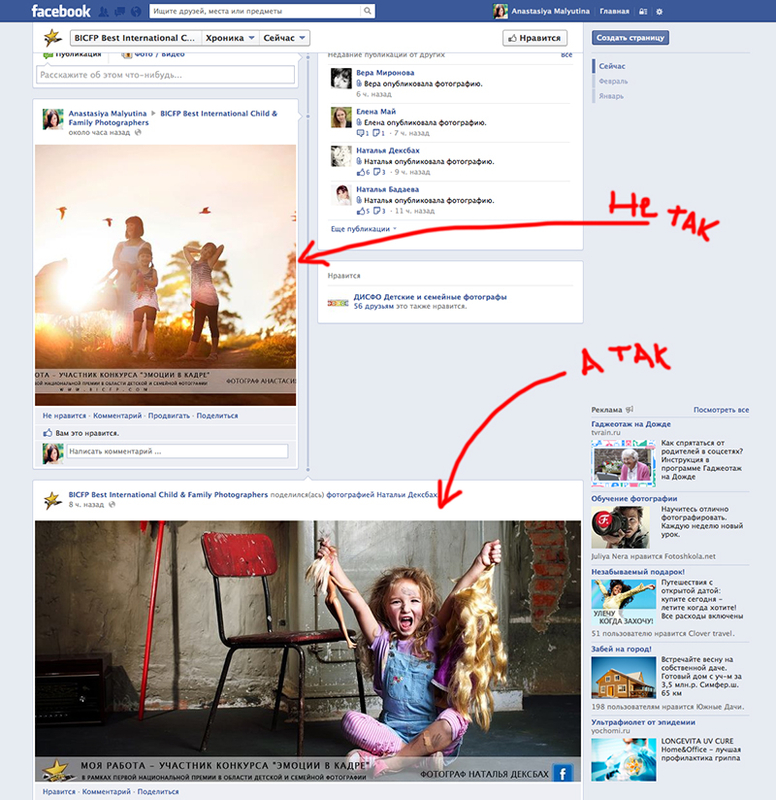776x800 pixels.
Task: Click the Facebook logo in top bar
Action: pos(60,12)
